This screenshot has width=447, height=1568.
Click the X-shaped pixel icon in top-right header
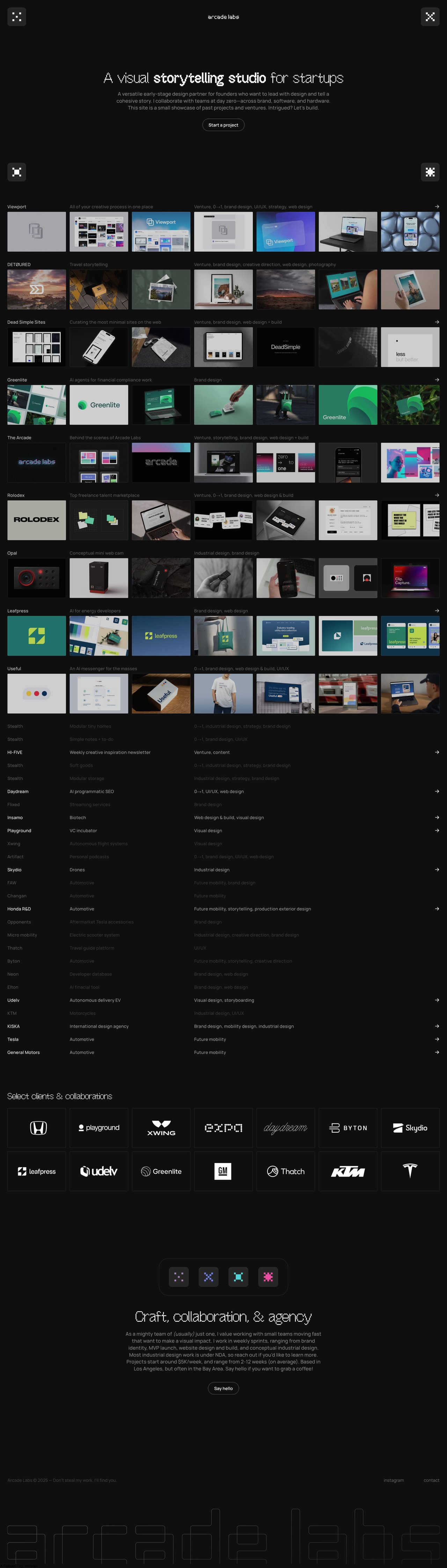click(x=430, y=17)
